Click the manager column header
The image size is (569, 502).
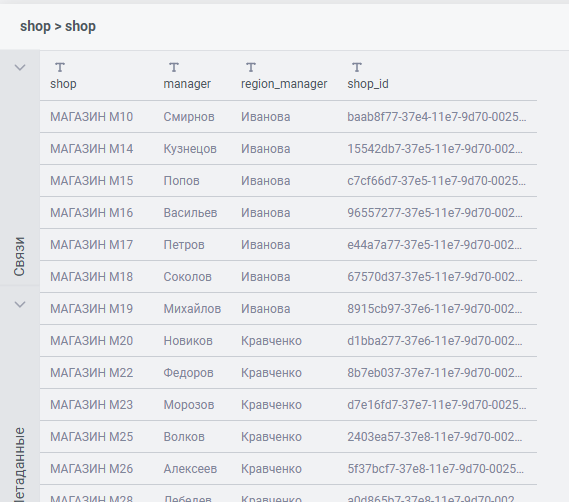[x=187, y=84]
